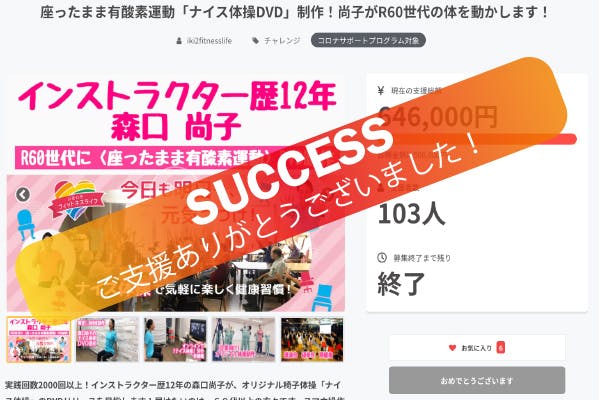Click the gray おめでとうございます button

coord(477,380)
